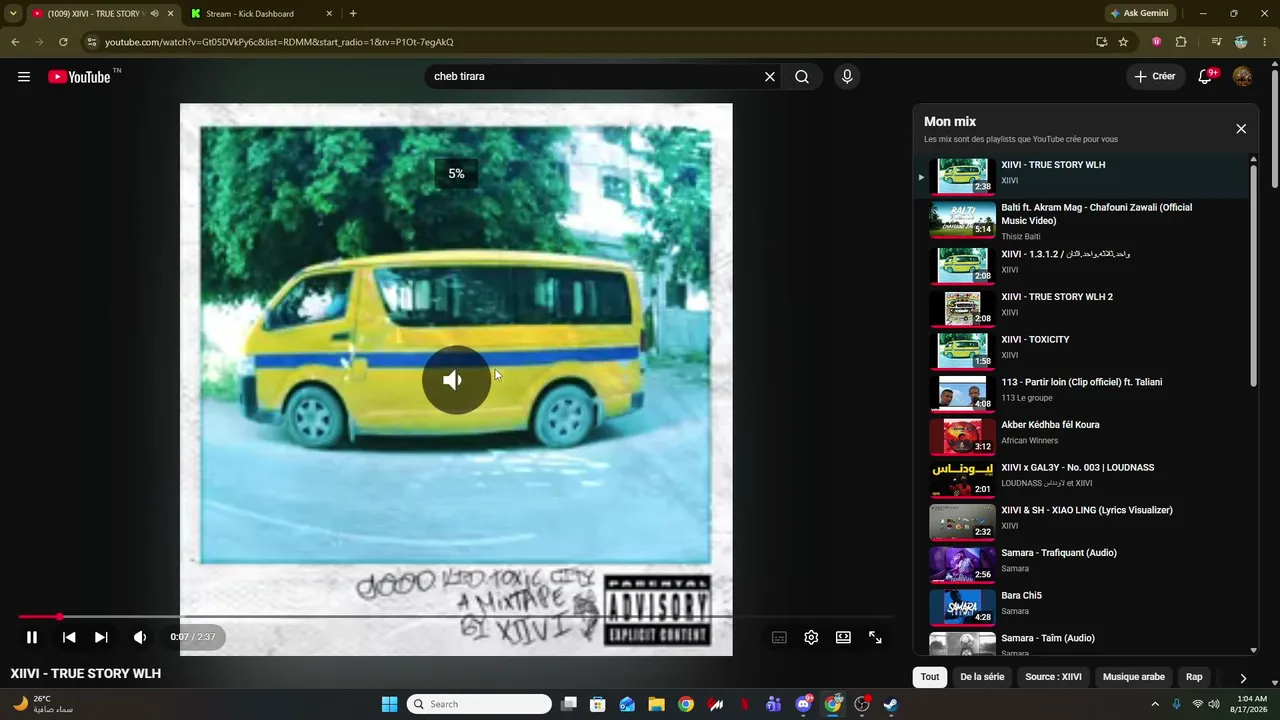Open Chrome's three-dot menu

tap(1265, 42)
